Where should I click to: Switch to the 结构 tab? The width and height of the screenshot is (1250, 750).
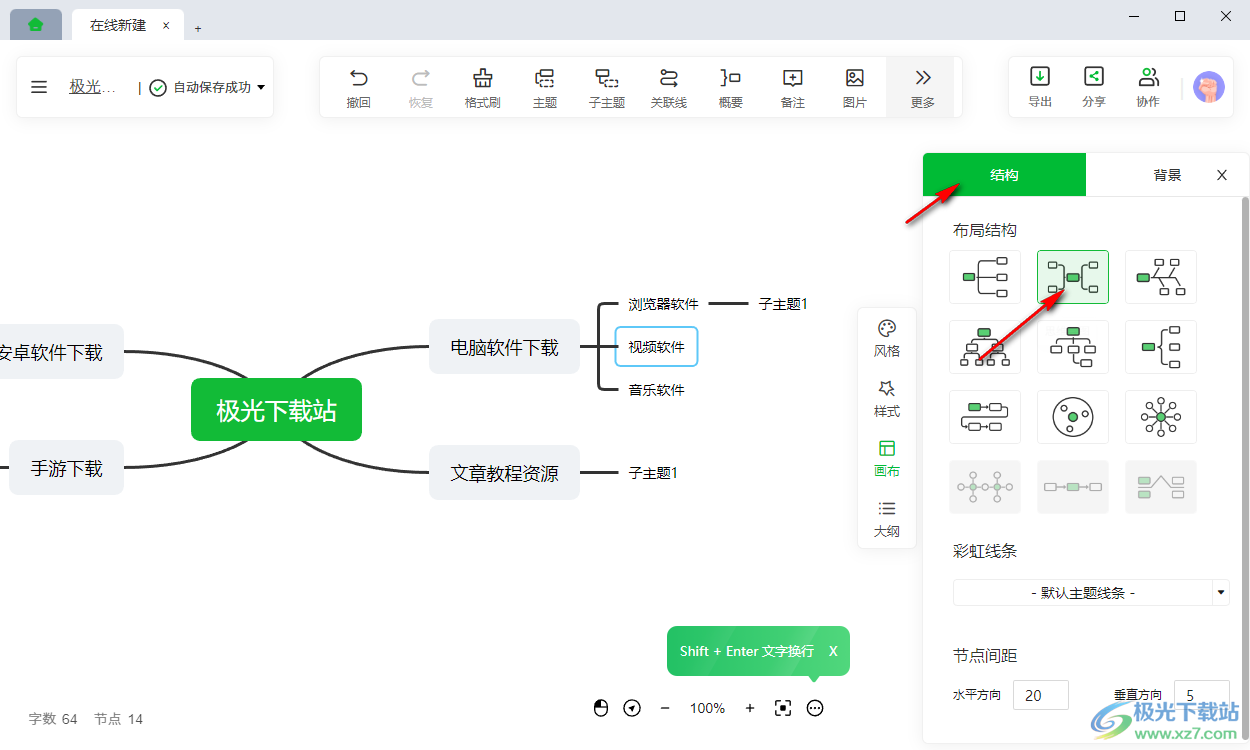pyautogui.click(x=1004, y=175)
